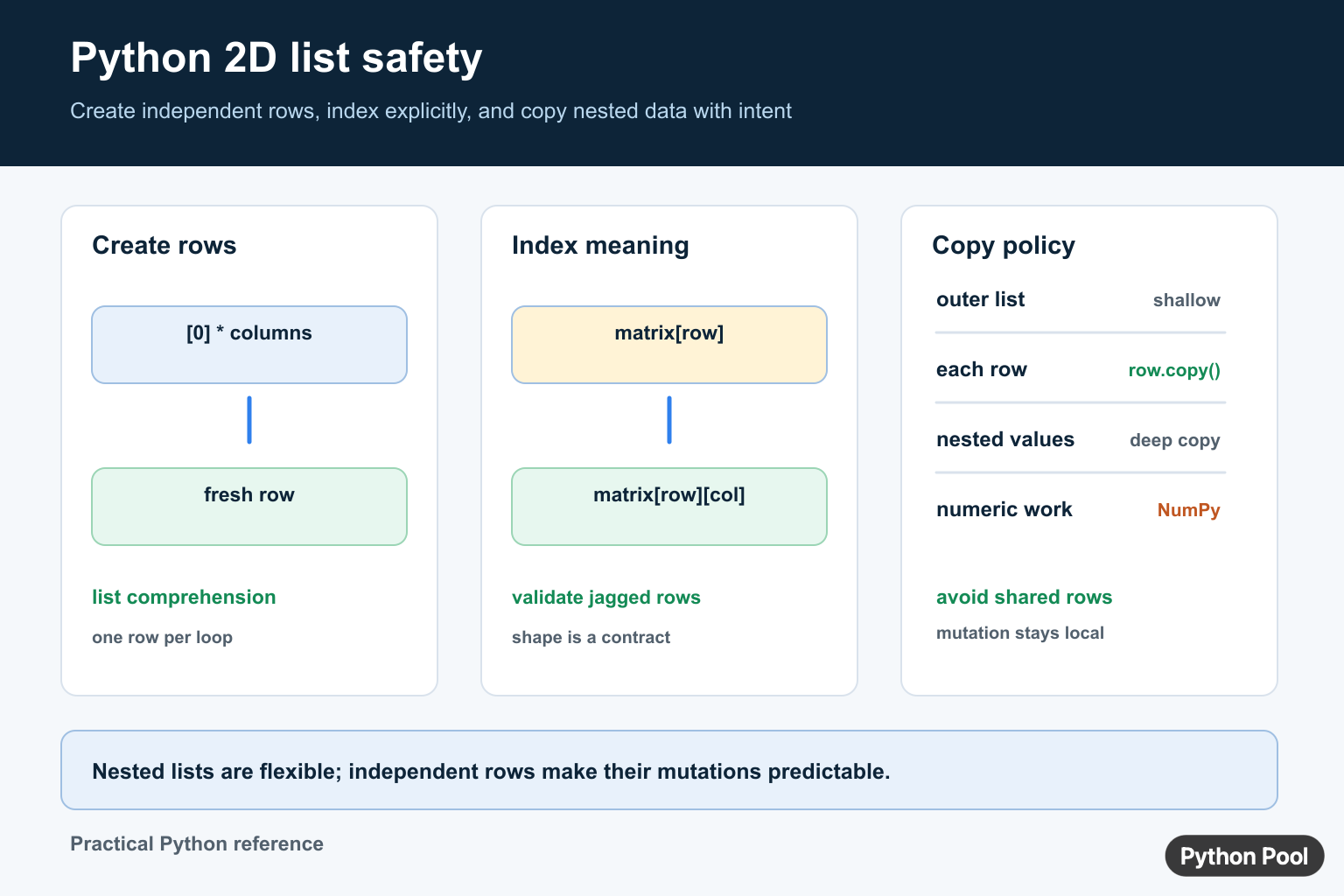Click the deep copy value
Image resolution: width=1344 pixels, height=896 pixels.
[x=1174, y=440]
